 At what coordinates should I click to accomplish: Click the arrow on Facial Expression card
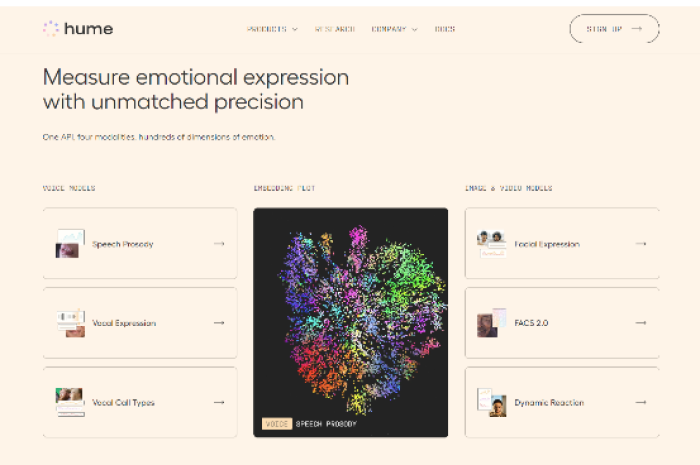(x=641, y=244)
